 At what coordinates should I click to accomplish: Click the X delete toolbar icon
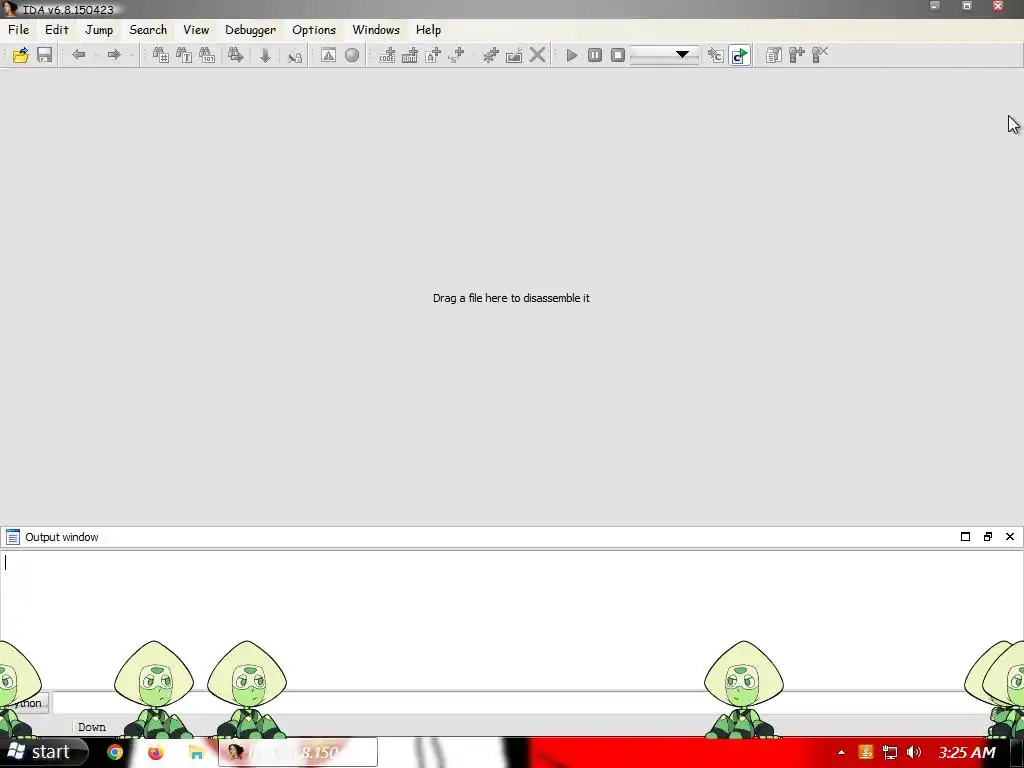point(537,55)
